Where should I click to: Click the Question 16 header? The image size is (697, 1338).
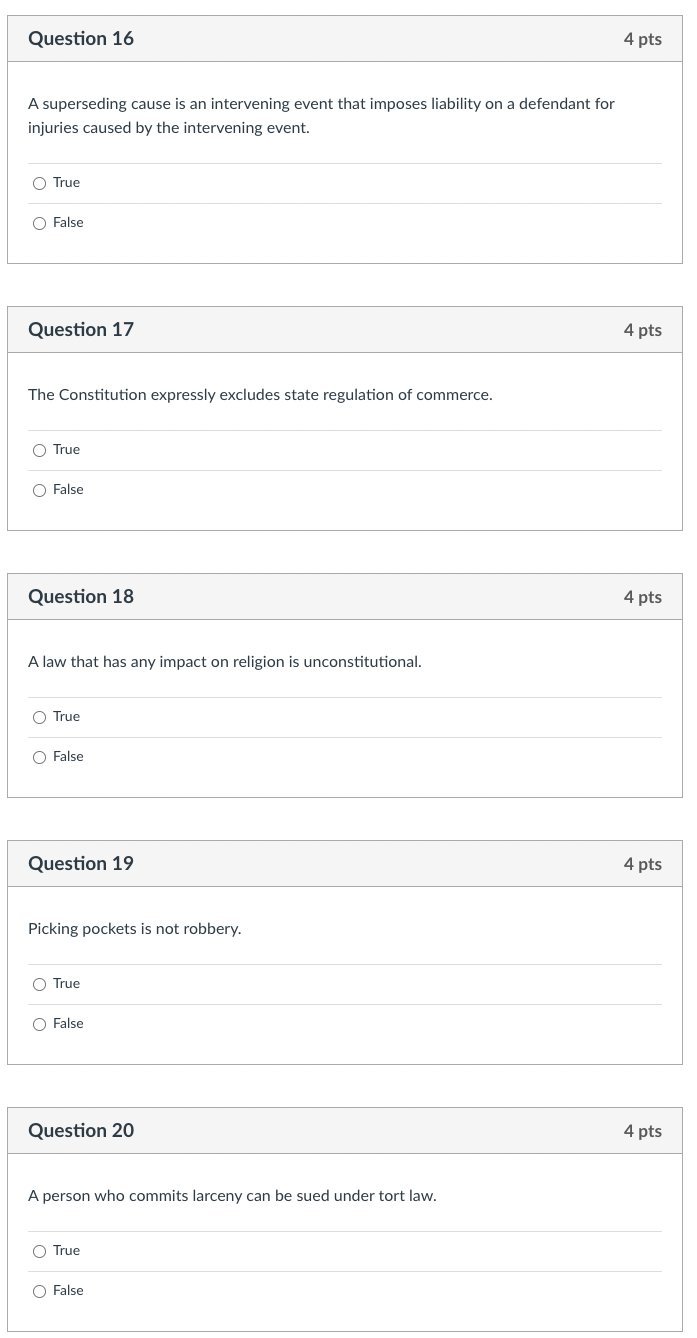[81, 38]
